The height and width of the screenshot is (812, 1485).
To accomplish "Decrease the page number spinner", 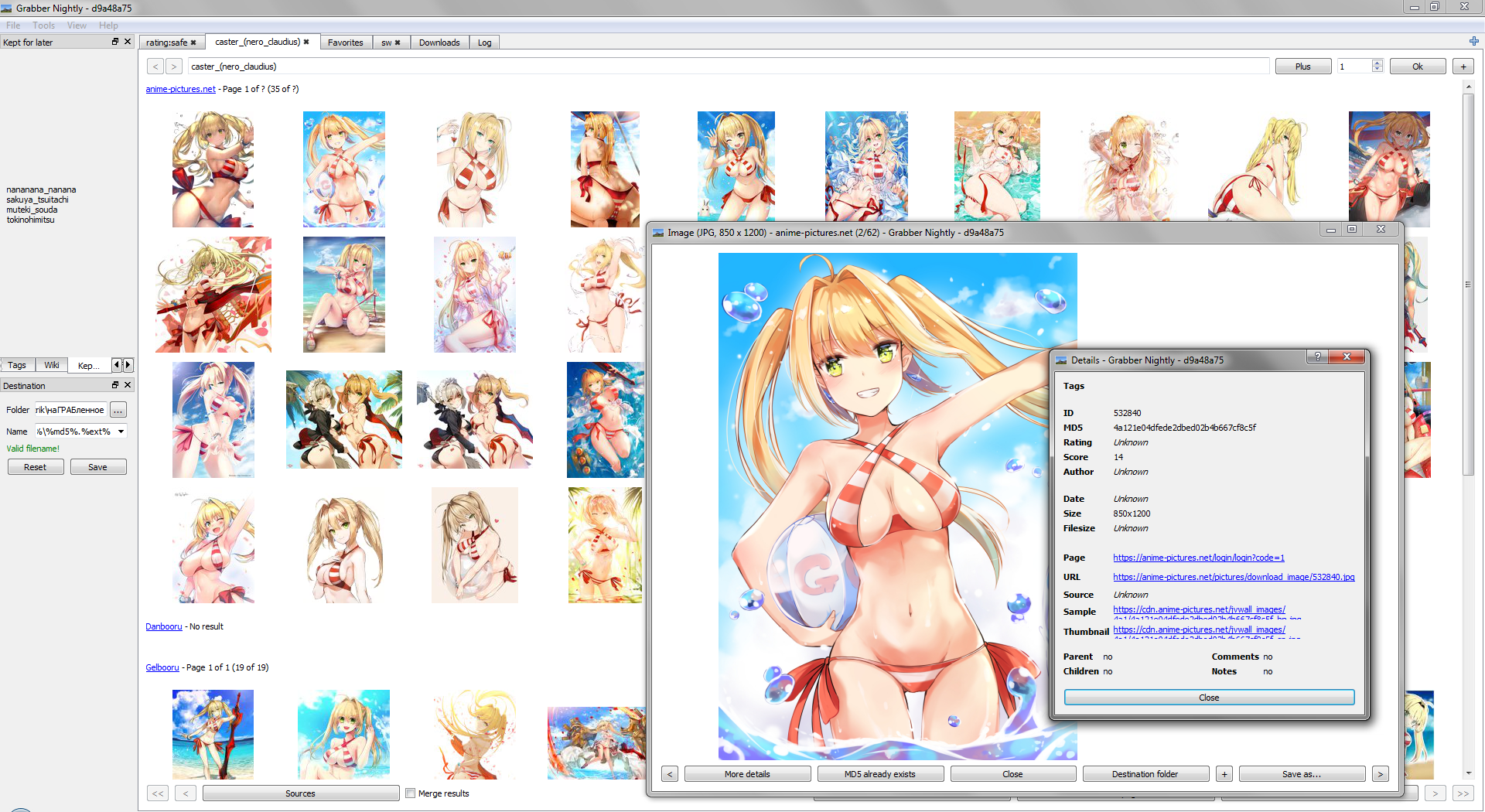I will point(1377,70).
